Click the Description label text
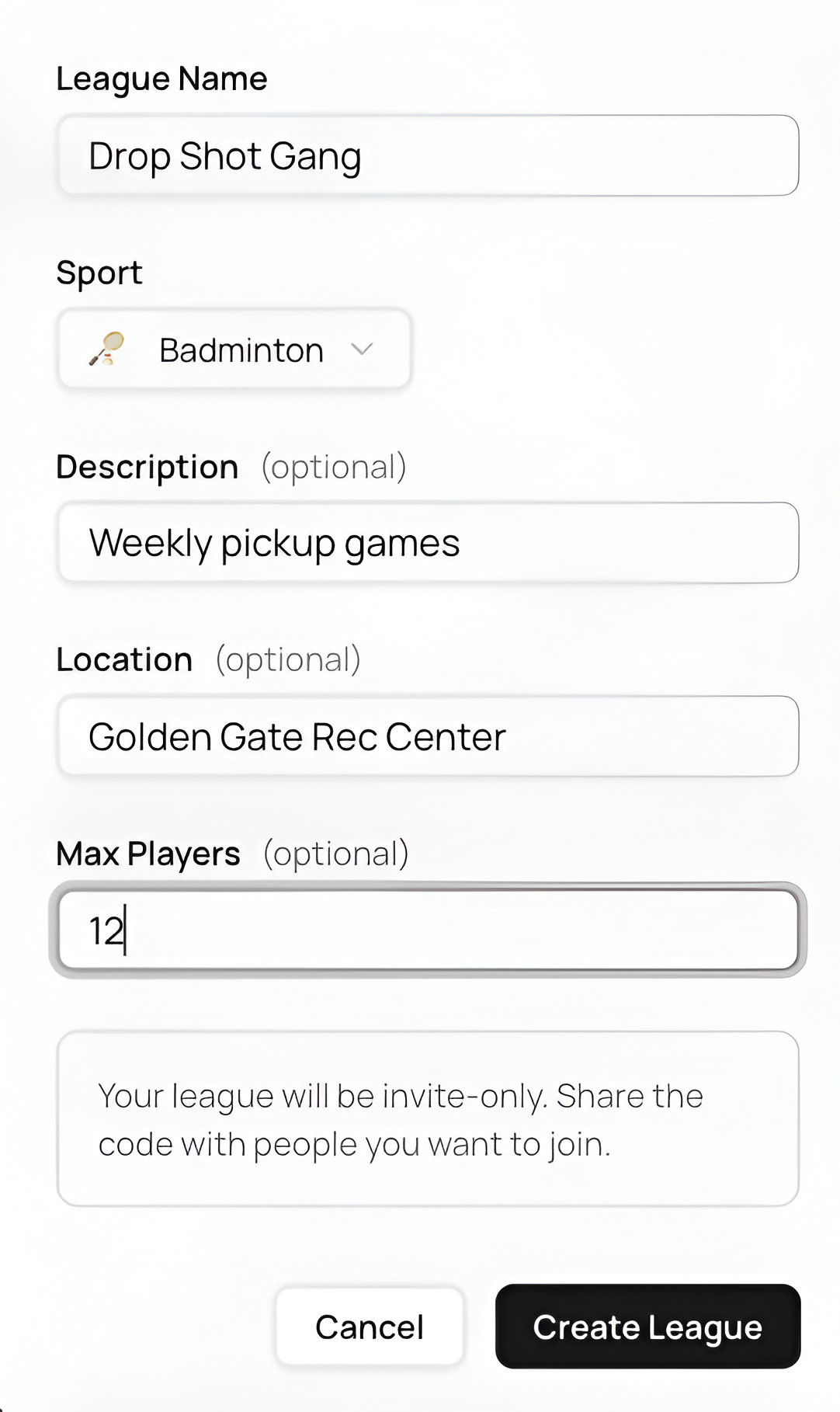840x1412 pixels. click(x=148, y=468)
